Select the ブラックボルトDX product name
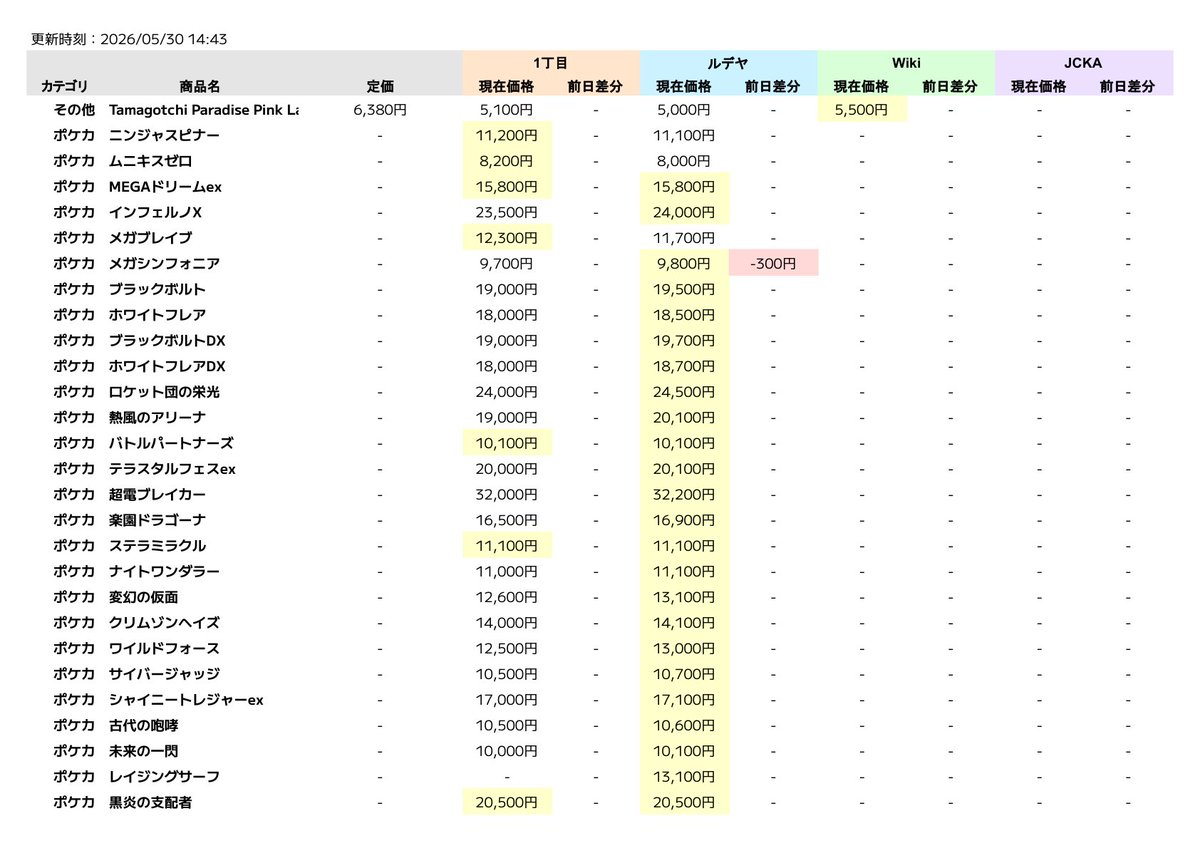The width and height of the screenshot is (1200, 848). [x=168, y=341]
